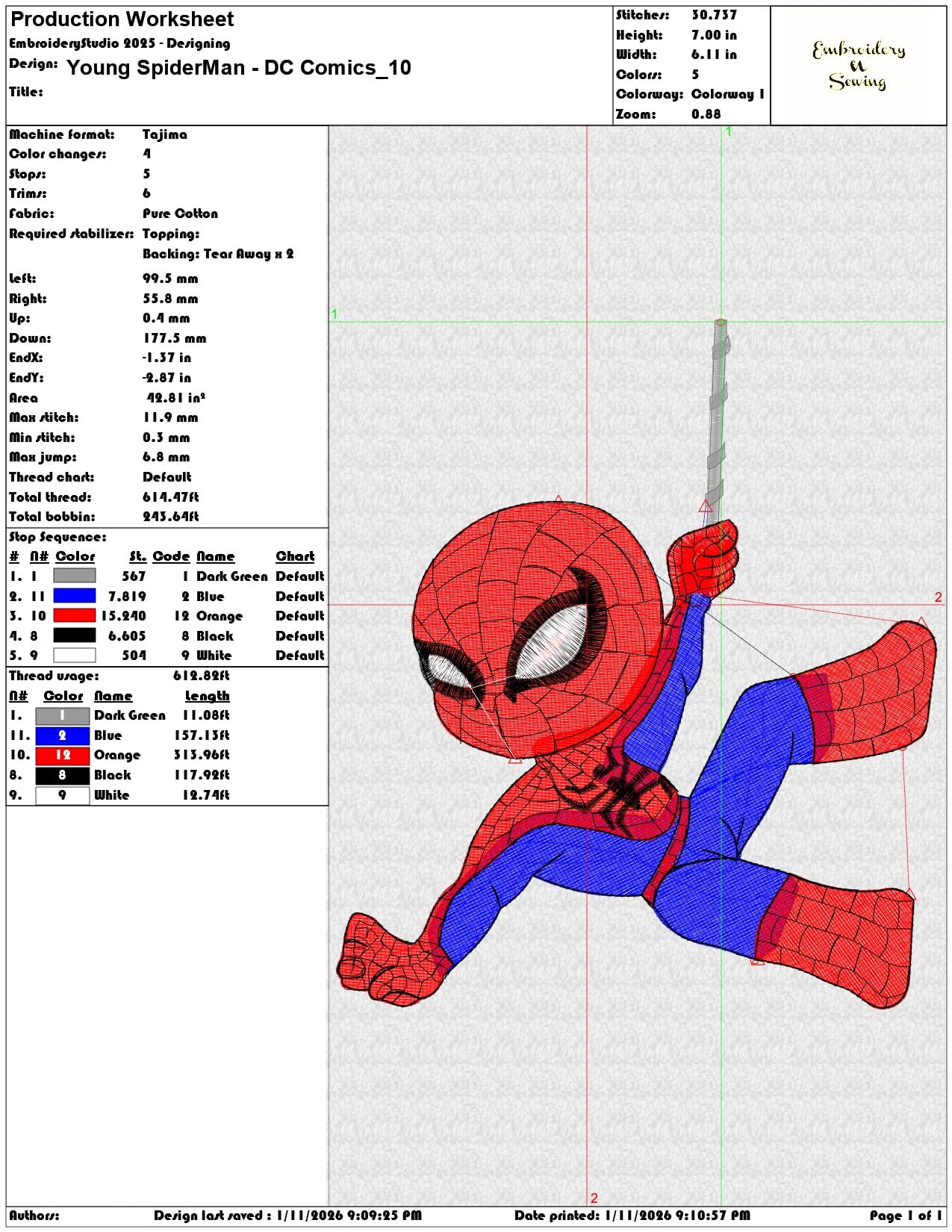Click the Page 1 of 1 footer text

pyautogui.click(x=905, y=1216)
